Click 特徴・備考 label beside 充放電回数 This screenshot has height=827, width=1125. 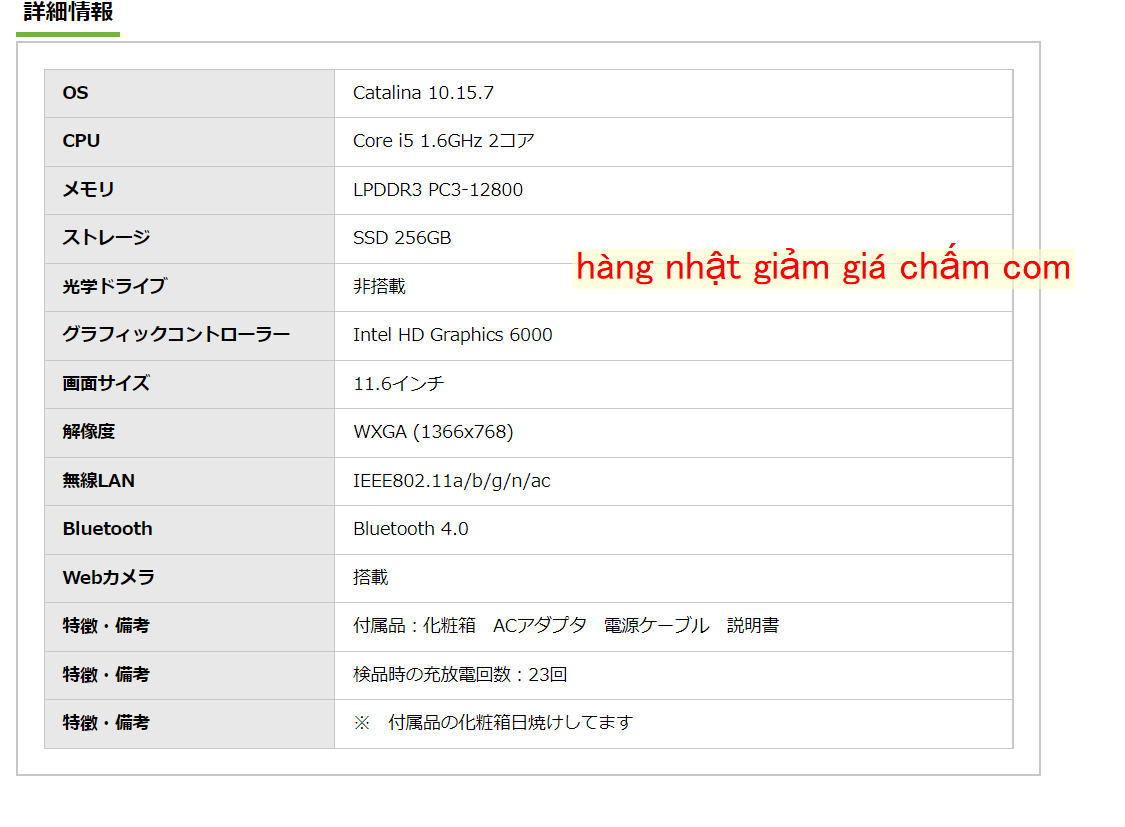[106, 675]
